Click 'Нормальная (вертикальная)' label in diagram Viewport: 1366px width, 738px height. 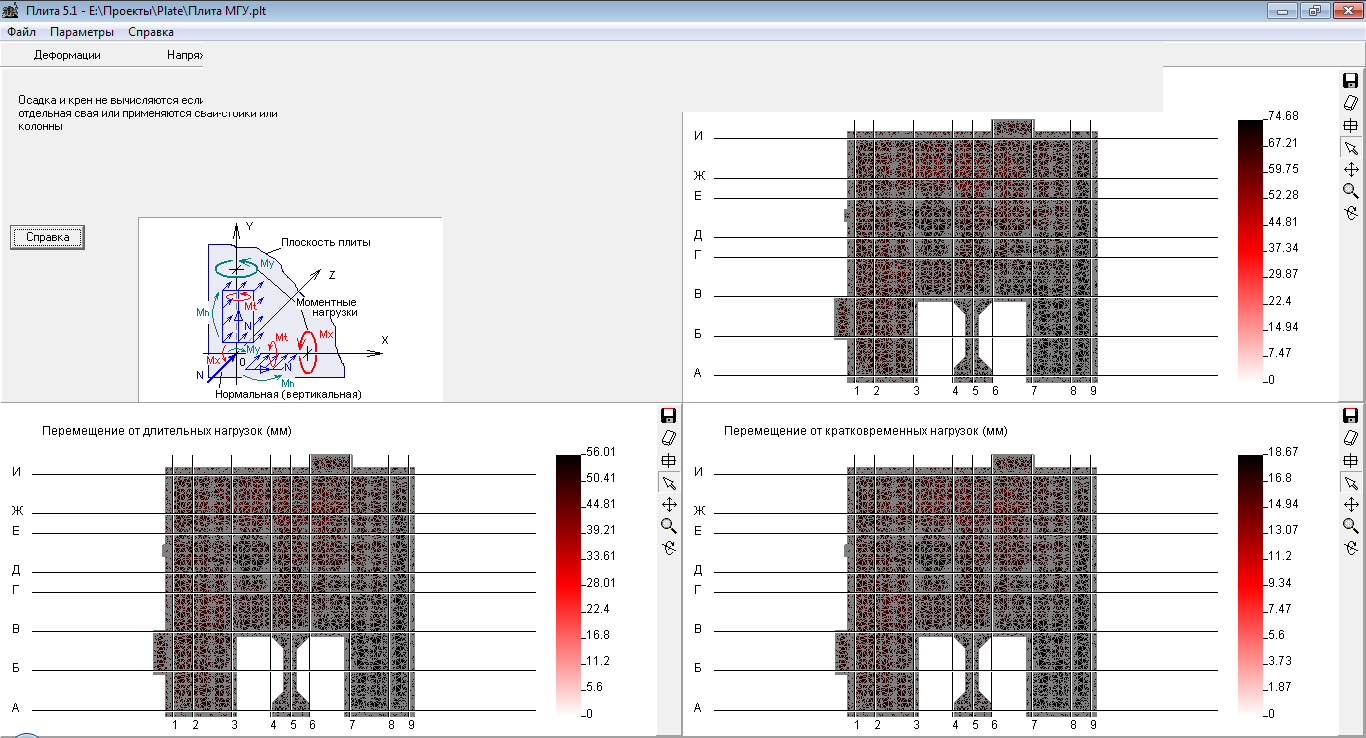click(288, 394)
